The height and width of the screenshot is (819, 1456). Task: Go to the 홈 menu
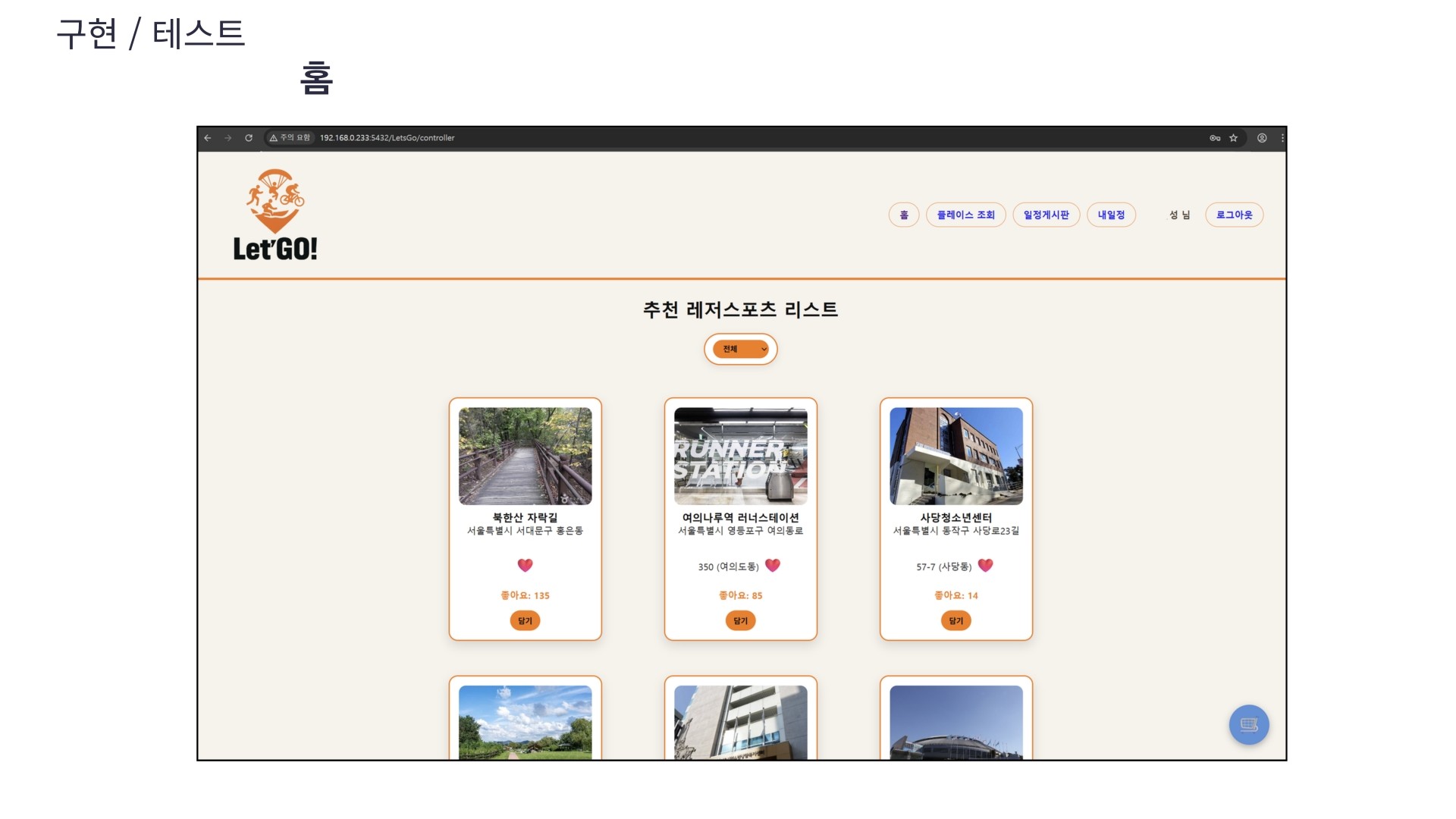pyautogui.click(x=904, y=215)
